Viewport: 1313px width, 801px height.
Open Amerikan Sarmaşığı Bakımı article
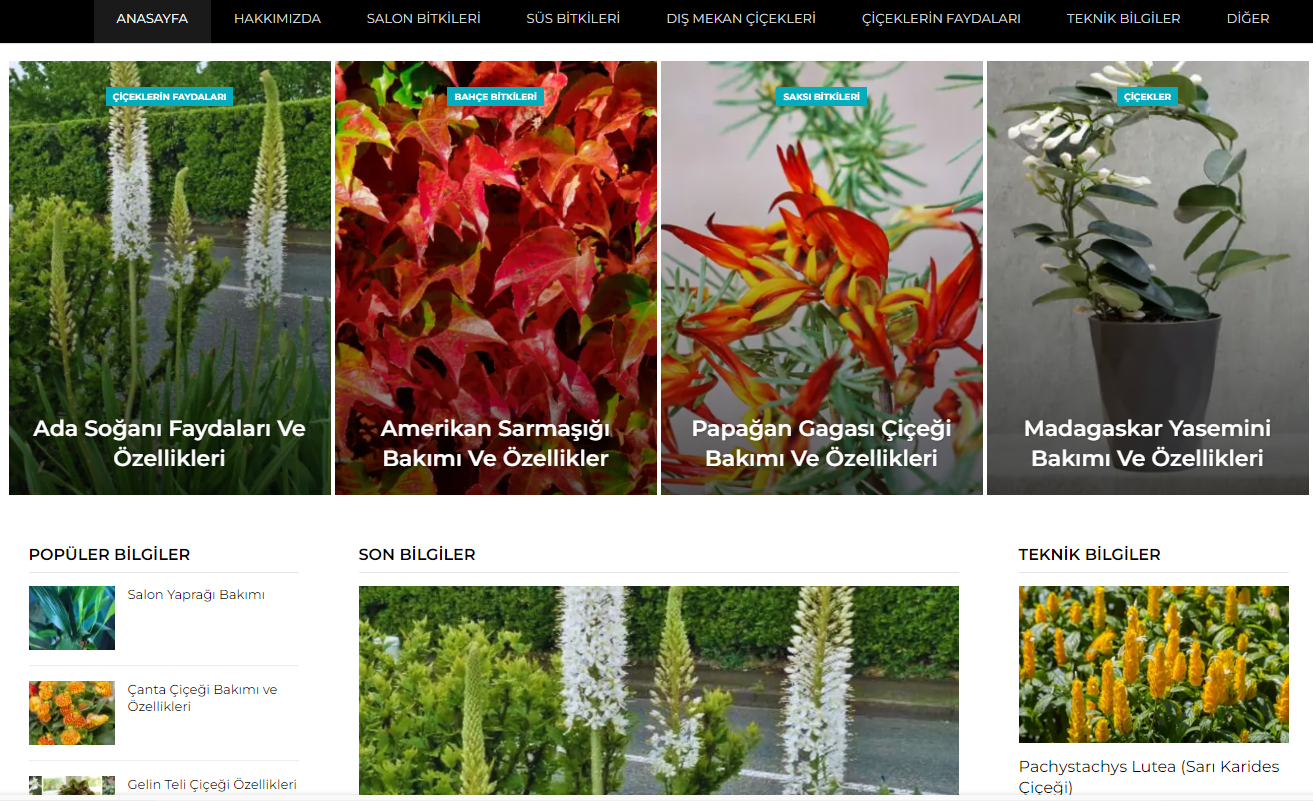coord(496,443)
